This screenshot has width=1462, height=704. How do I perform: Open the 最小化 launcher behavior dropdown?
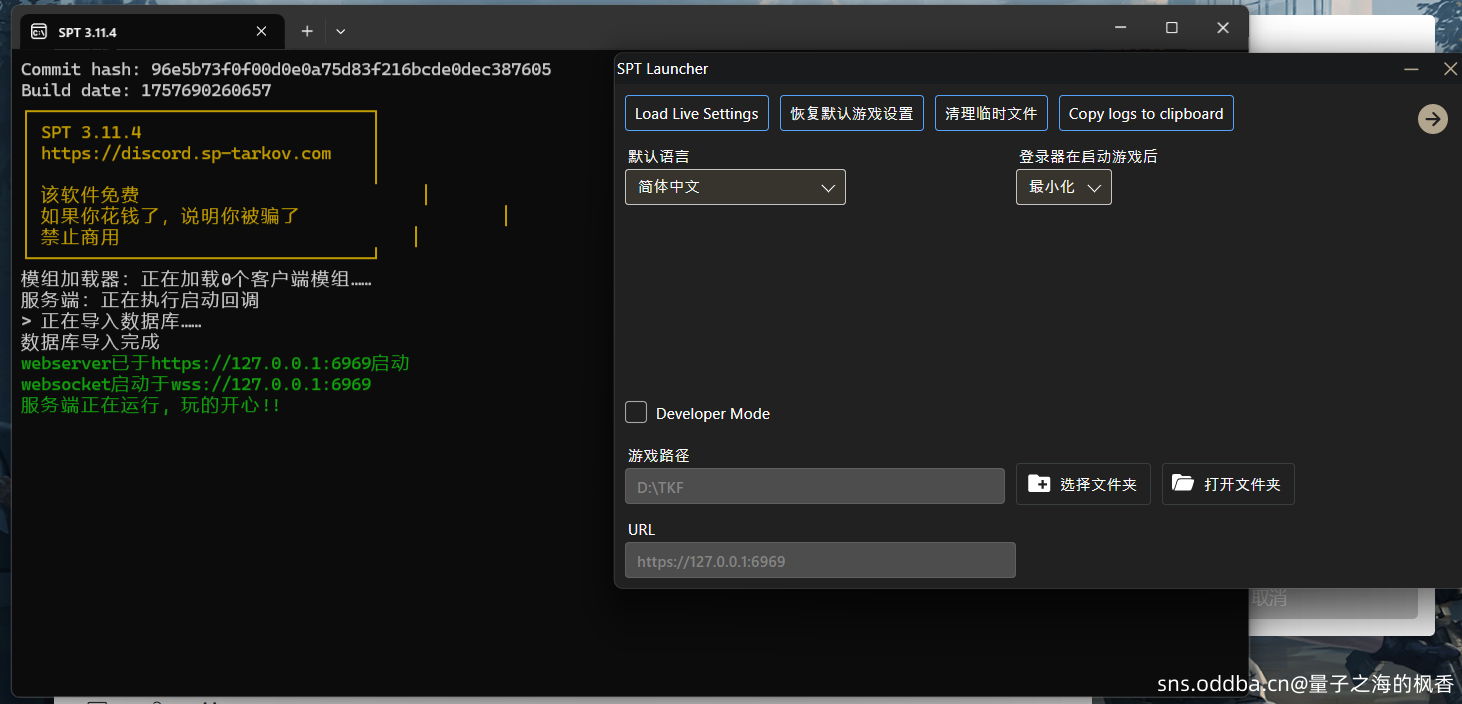point(1064,187)
